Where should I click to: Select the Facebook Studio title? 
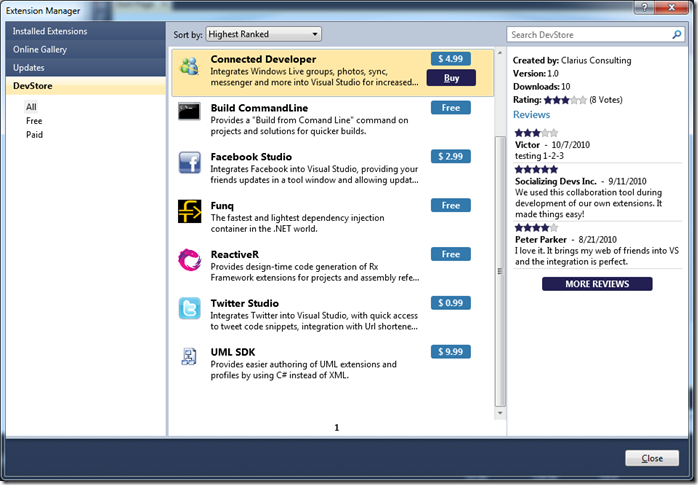[x=251, y=157]
